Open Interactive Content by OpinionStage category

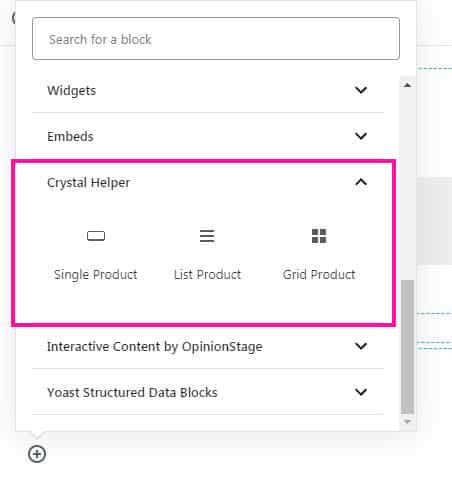tap(155, 347)
